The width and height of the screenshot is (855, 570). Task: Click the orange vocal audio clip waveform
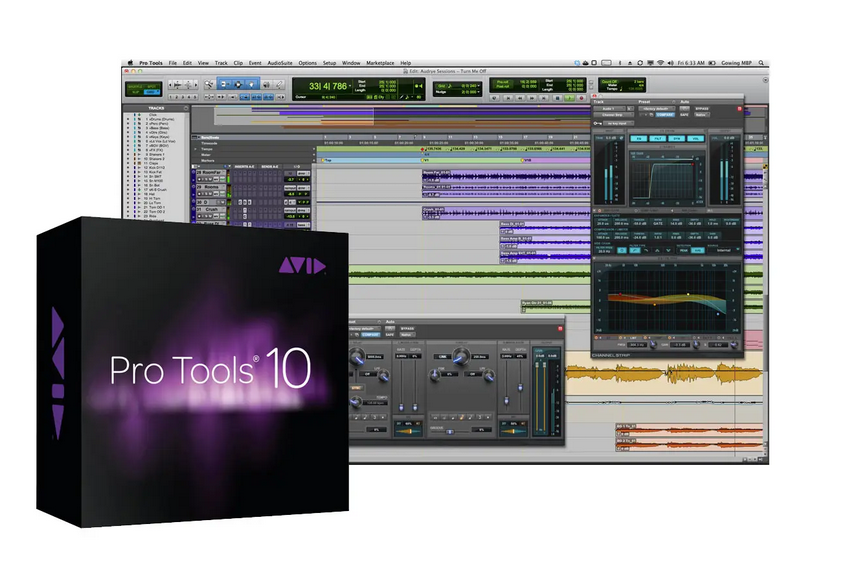pos(663,374)
